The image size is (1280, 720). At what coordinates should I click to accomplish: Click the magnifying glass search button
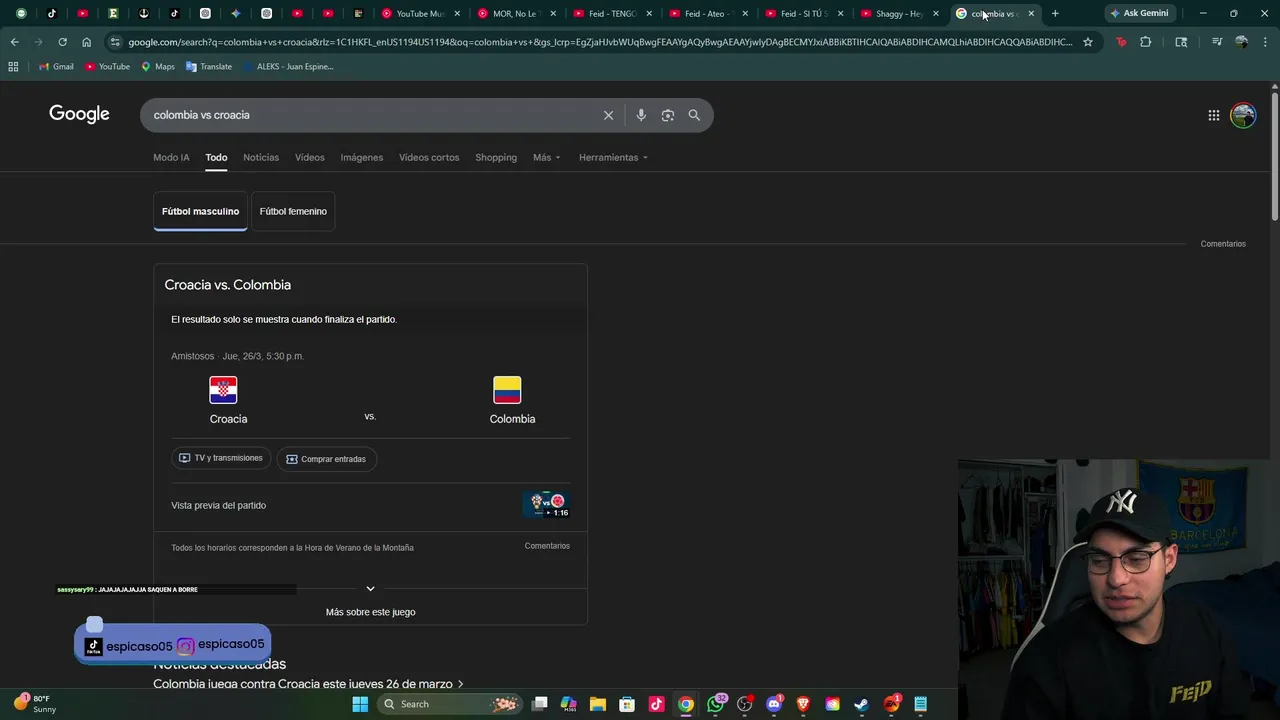point(694,115)
